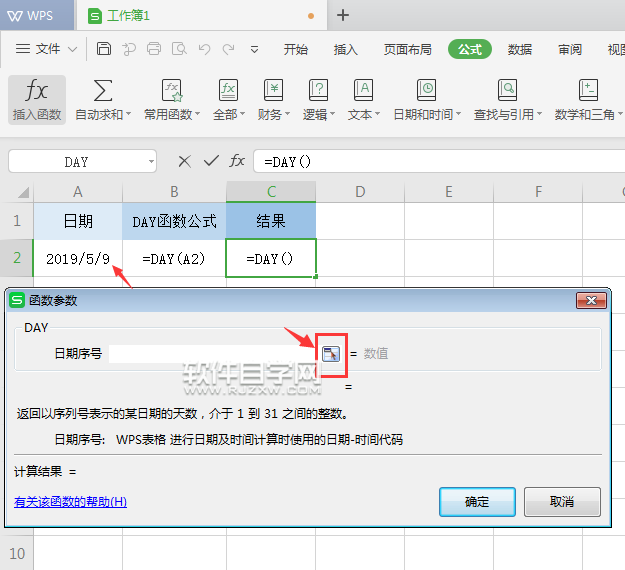The width and height of the screenshot is (625, 570).
Task: Select cell B2 containing =DAY(A2)
Action: pyautogui.click(x=174, y=258)
